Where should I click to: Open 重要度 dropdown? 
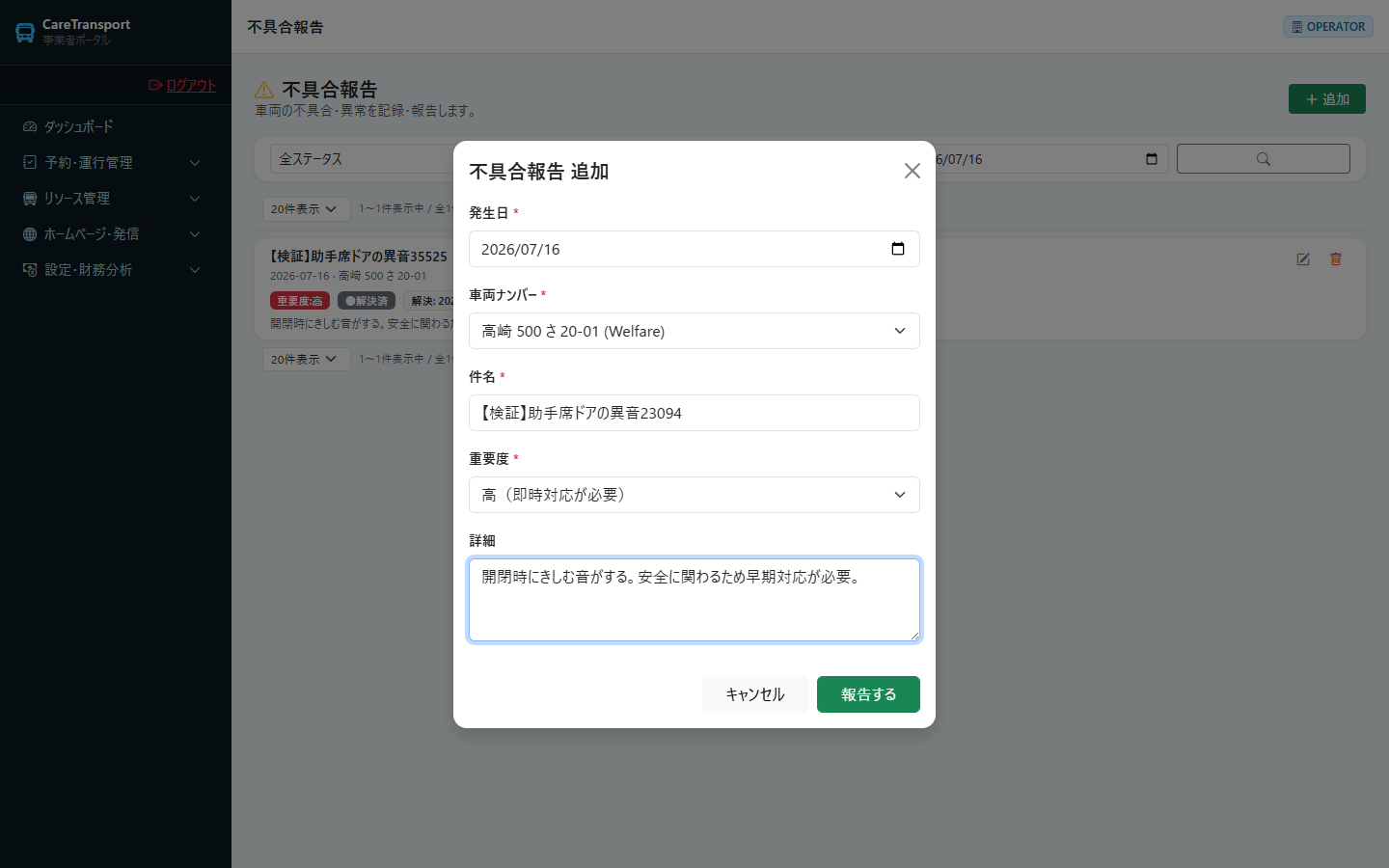coord(694,495)
